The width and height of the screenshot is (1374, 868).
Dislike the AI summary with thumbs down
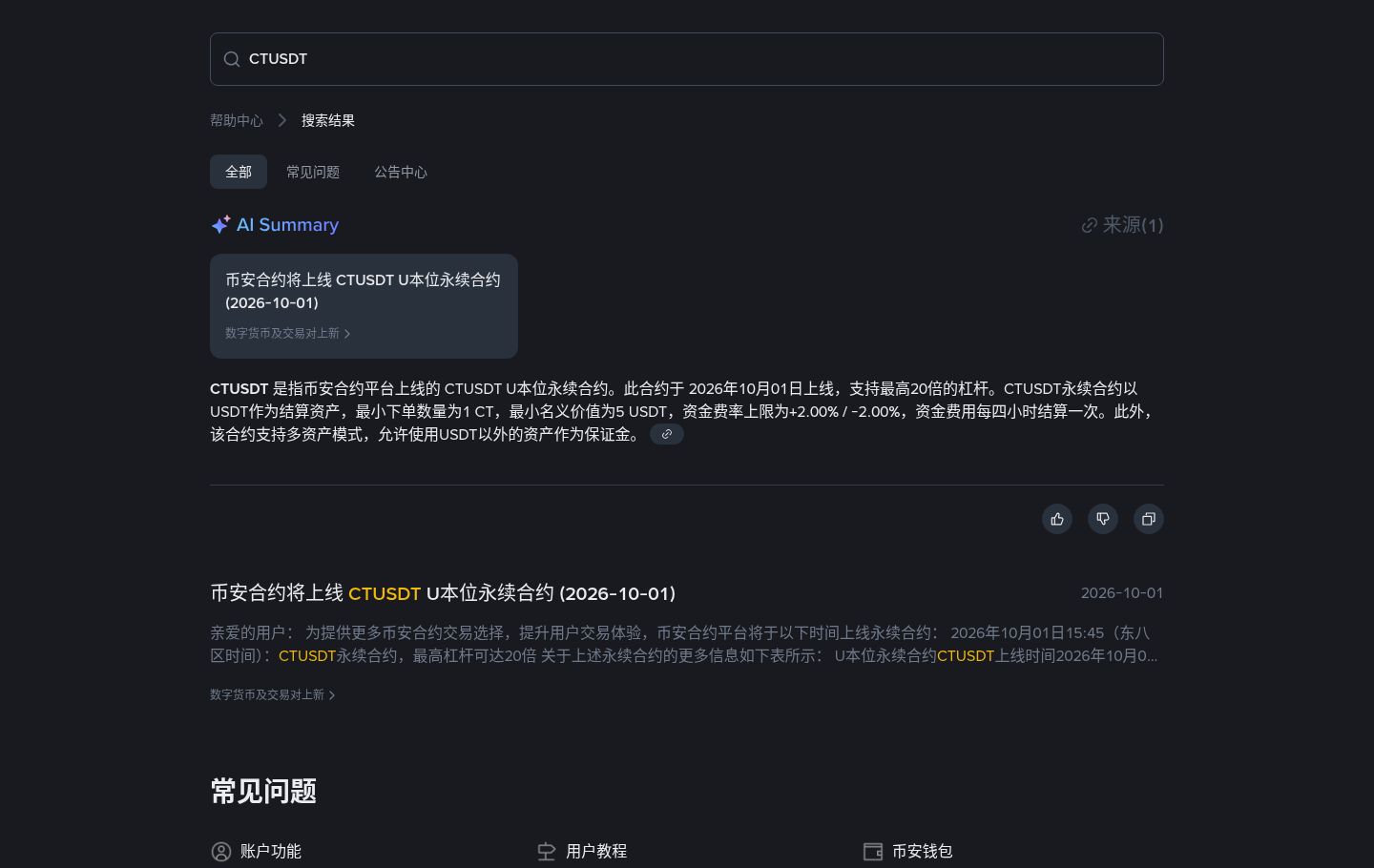coord(1103,519)
